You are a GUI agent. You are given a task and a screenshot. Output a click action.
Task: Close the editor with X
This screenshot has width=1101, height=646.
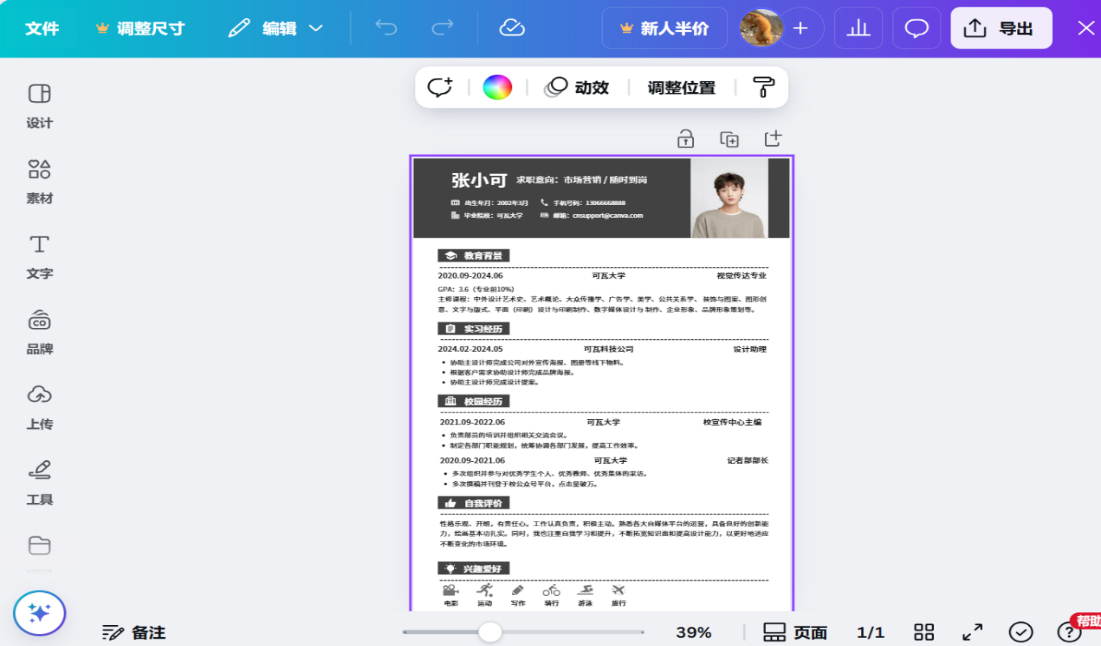coord(1086,29)
